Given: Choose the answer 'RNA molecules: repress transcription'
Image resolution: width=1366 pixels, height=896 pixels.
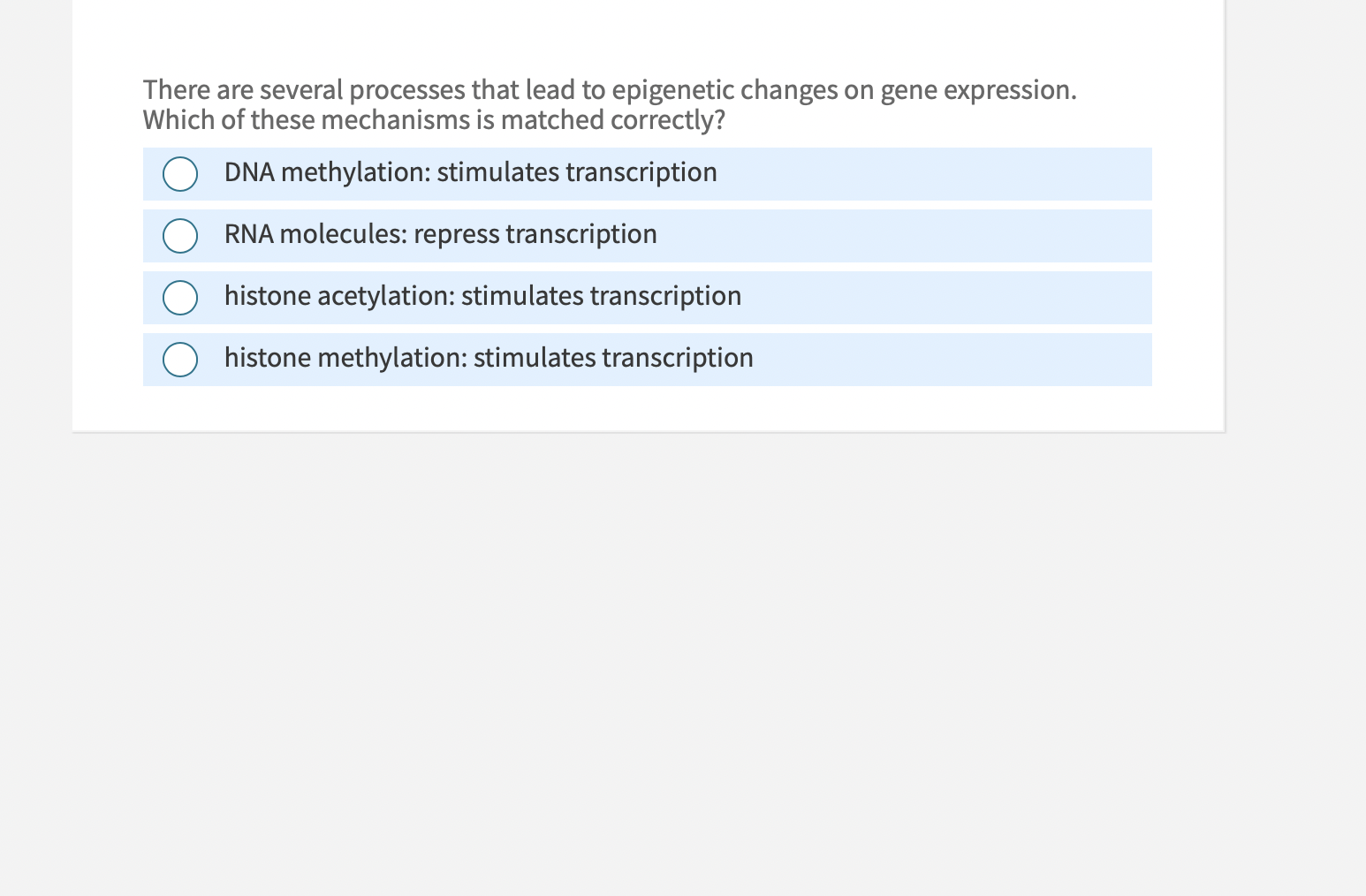Looking at the screenshot, I should 440,235.
